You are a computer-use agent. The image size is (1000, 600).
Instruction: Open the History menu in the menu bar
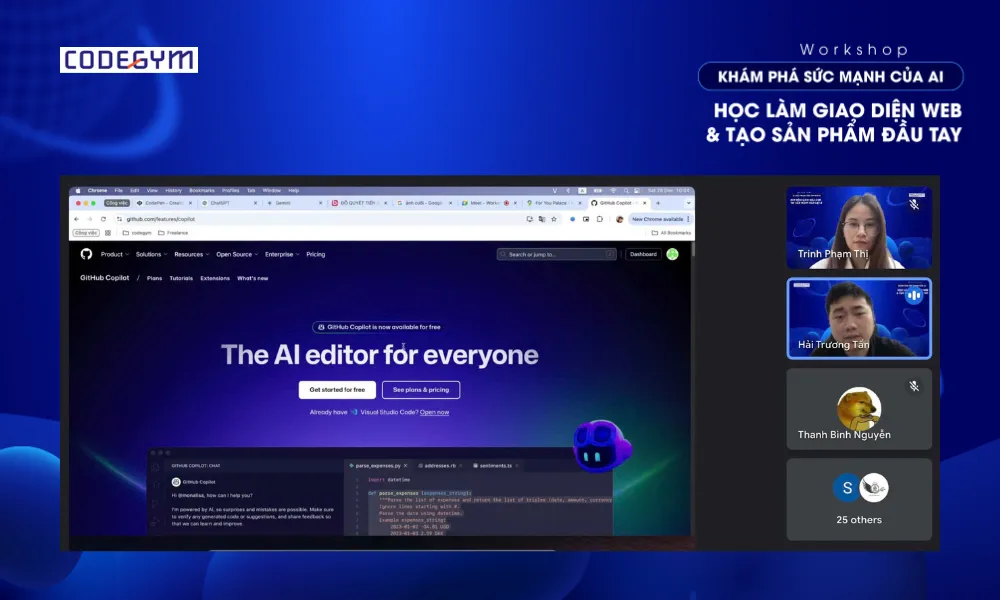[x=173, y=190]
